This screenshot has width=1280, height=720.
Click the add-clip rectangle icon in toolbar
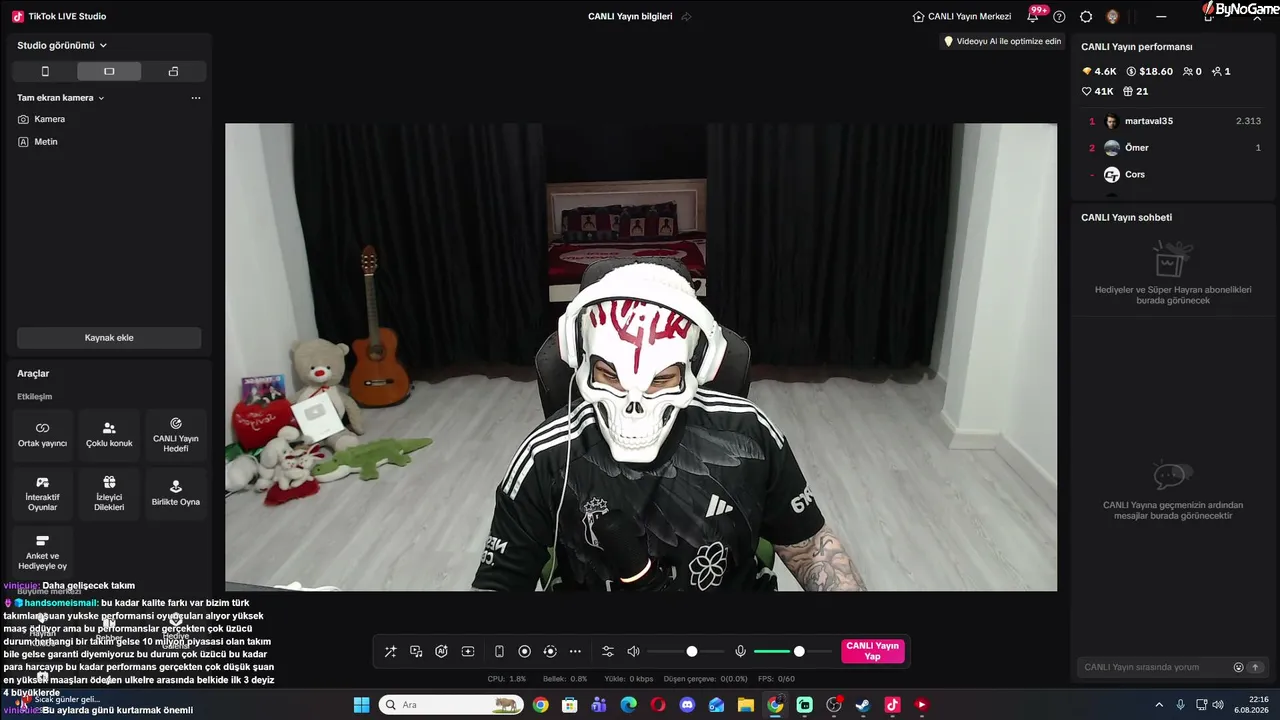coord(467,652)
